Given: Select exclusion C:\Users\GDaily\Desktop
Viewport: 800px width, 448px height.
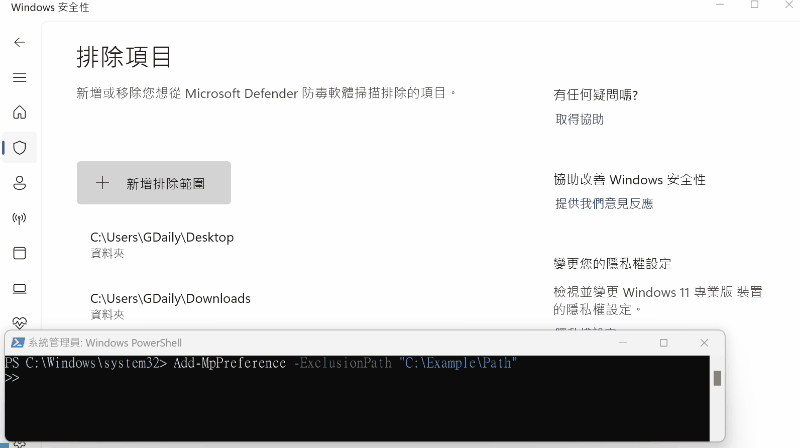Looking at the screenshot, I should [x=162, y=244].
